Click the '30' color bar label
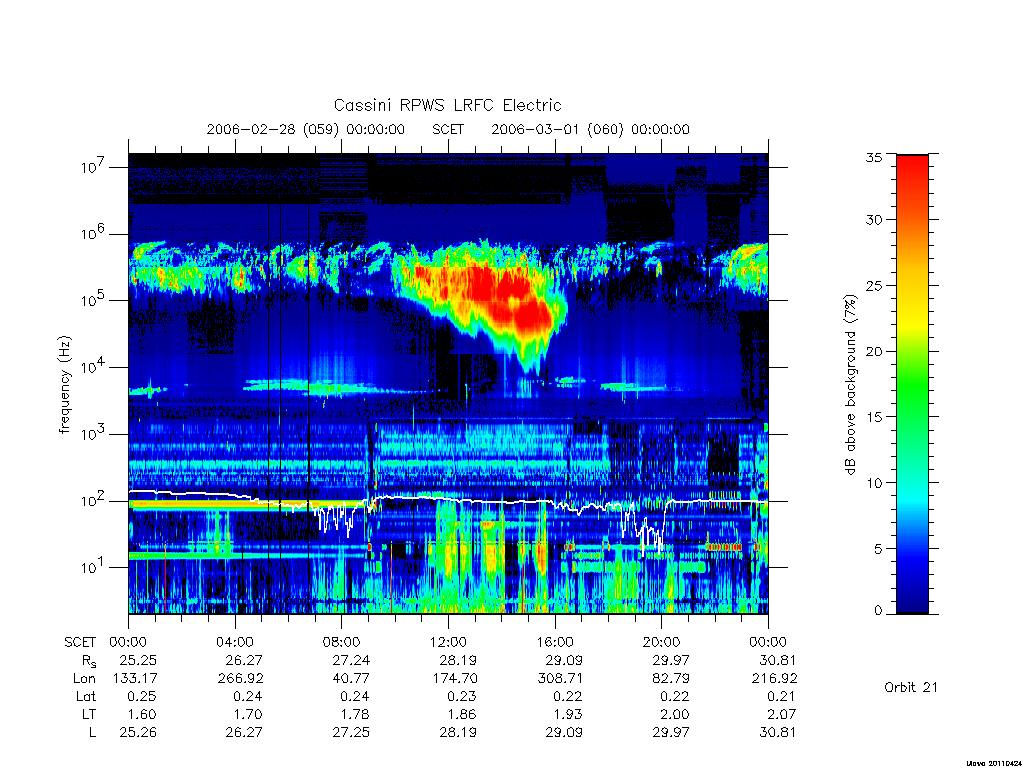This screenshot has height=768, width=1024. click(874, 219)
